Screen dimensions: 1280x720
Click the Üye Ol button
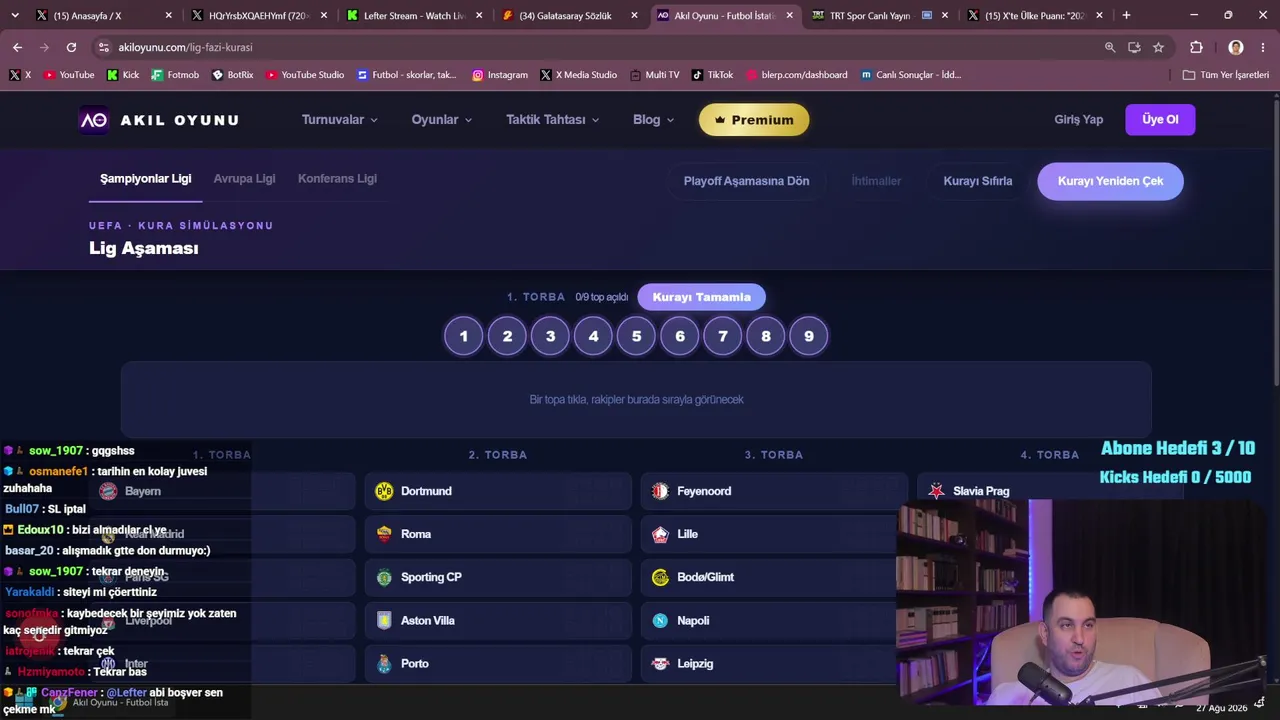[x=1160, y=120]
